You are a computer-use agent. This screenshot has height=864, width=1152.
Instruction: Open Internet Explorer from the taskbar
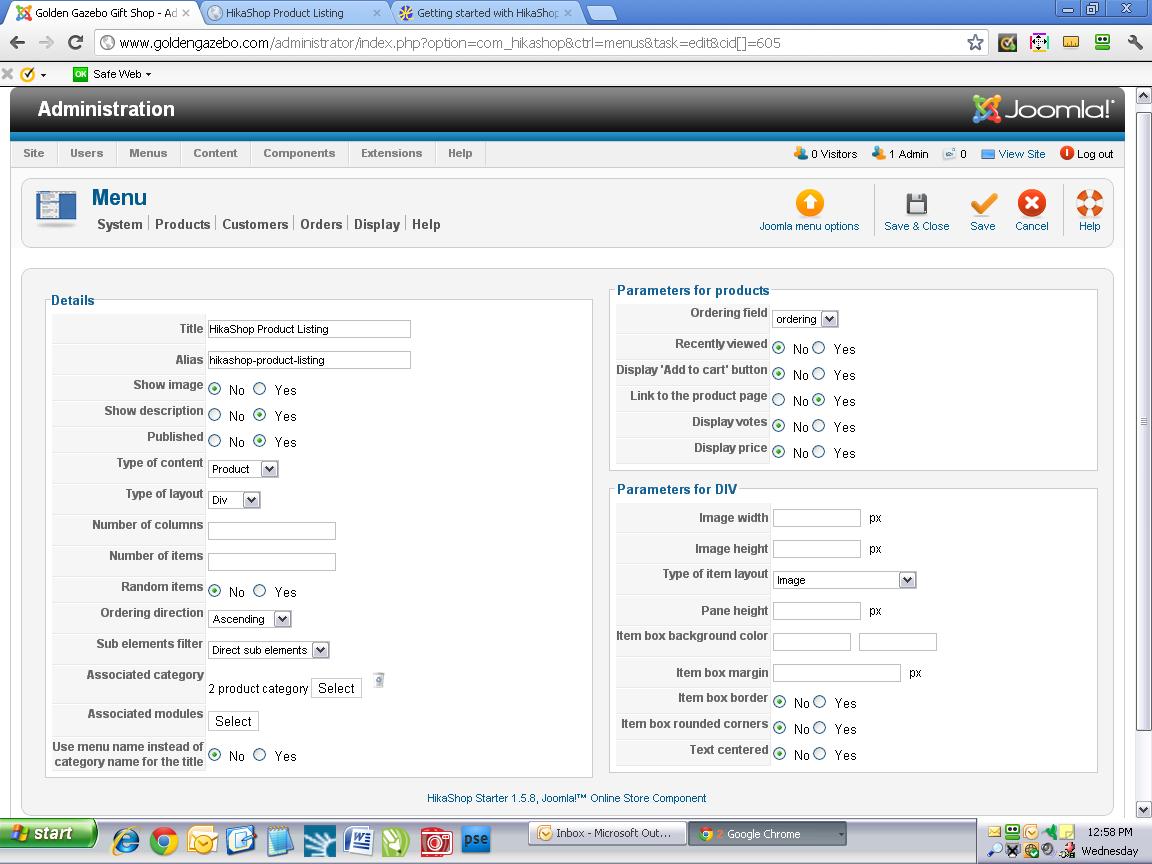pyautogui.click(x=126, y=840)
